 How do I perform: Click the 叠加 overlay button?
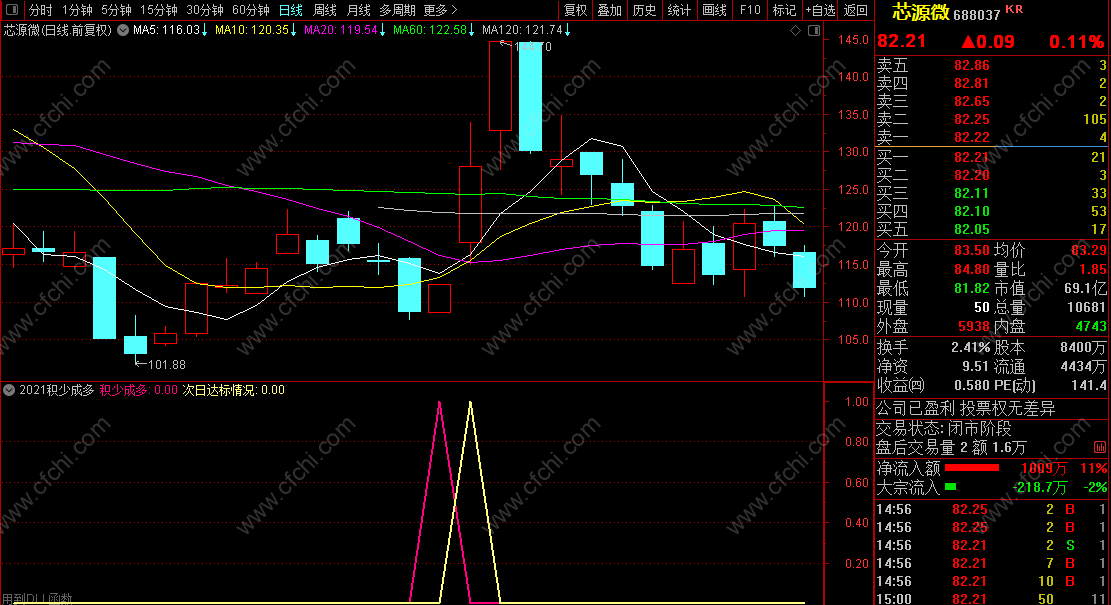609,10
